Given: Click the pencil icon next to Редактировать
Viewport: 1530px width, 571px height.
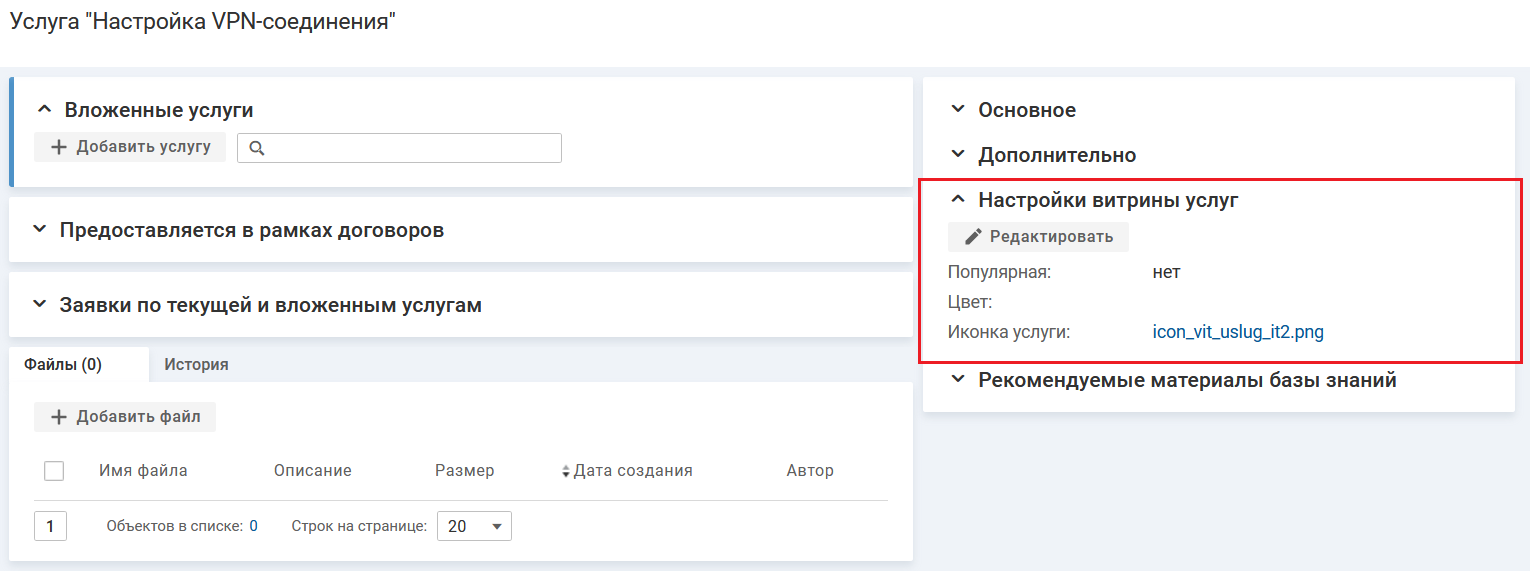Looking at the screenshot, I should [x=973, y=237].
